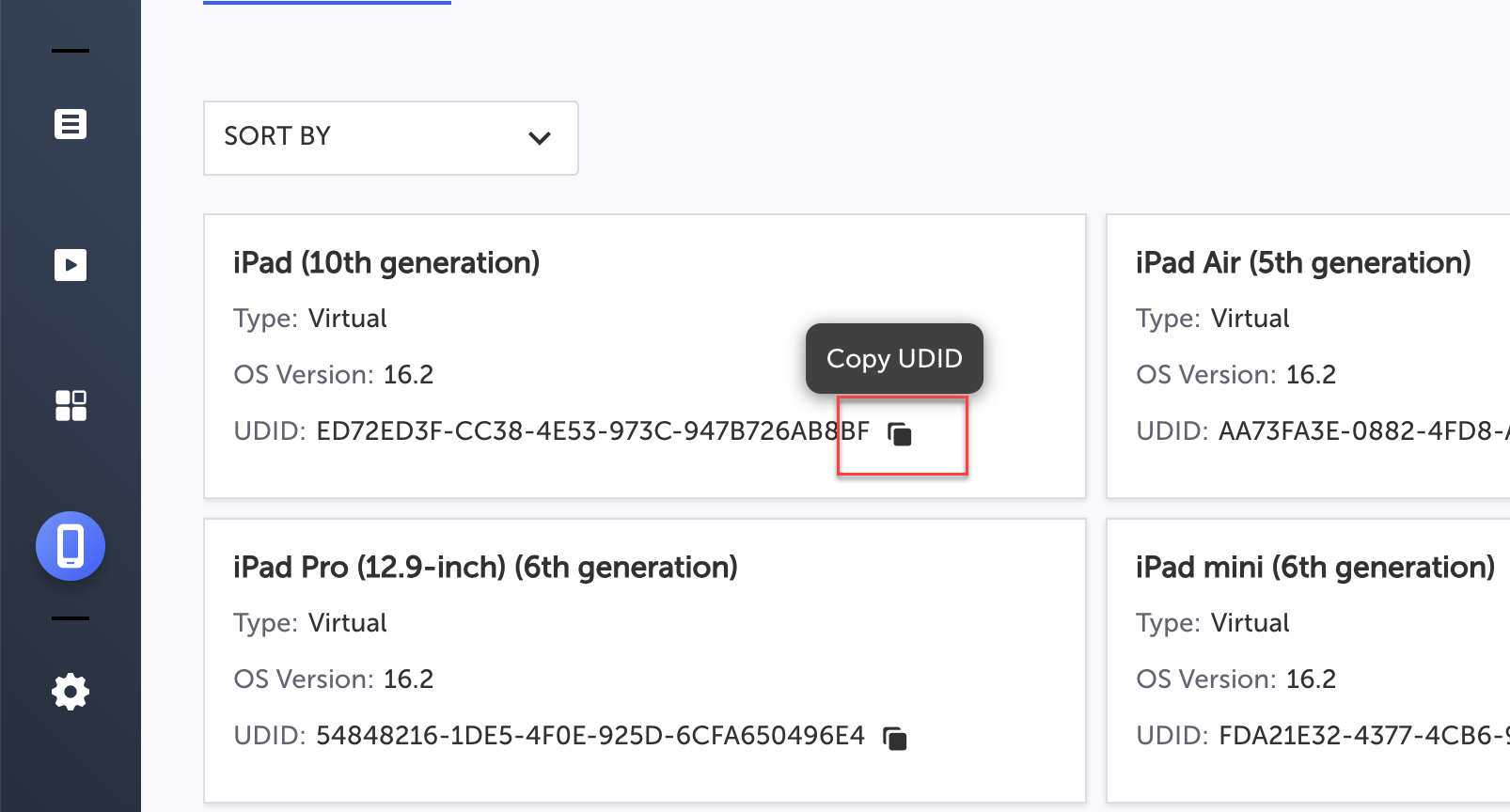Click UDID value starting with ED72ED3F

(x=592, y=431)
